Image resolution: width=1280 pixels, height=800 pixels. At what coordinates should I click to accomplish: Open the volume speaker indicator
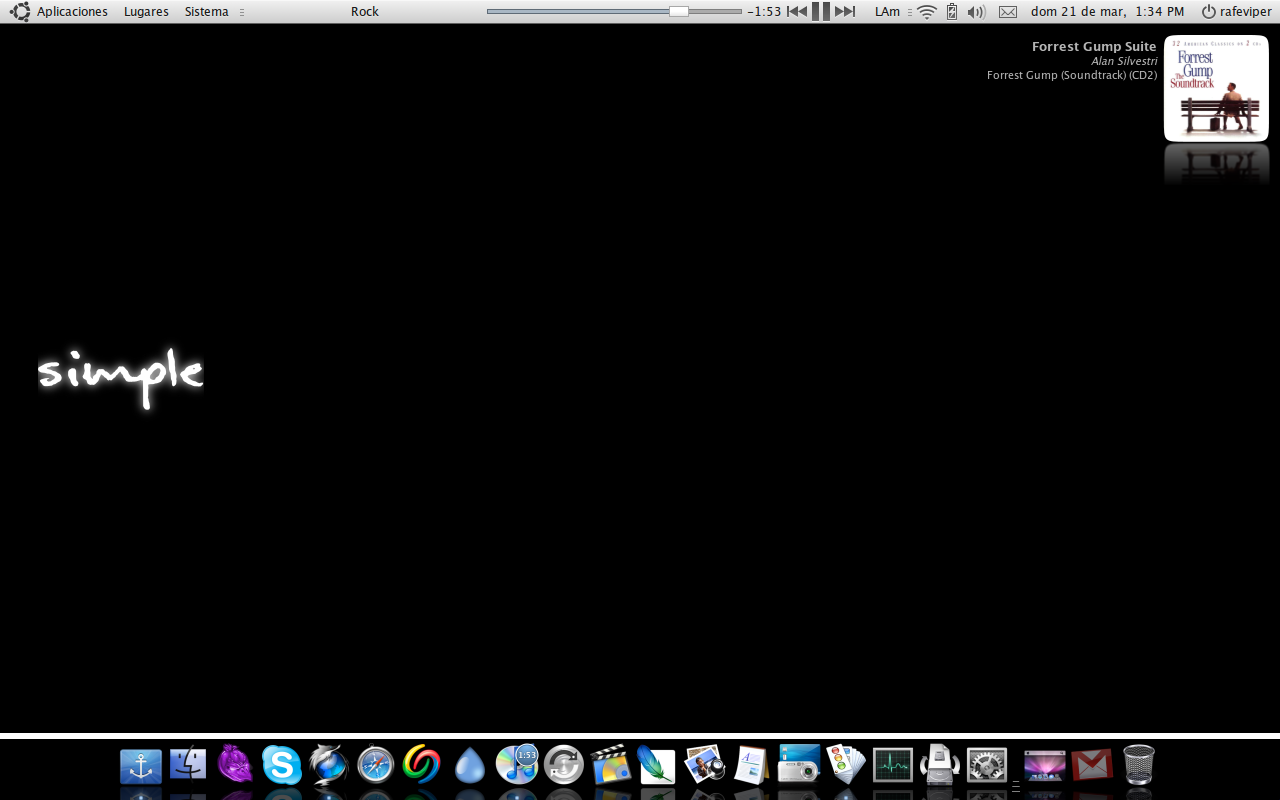click(x=977, y=12)
